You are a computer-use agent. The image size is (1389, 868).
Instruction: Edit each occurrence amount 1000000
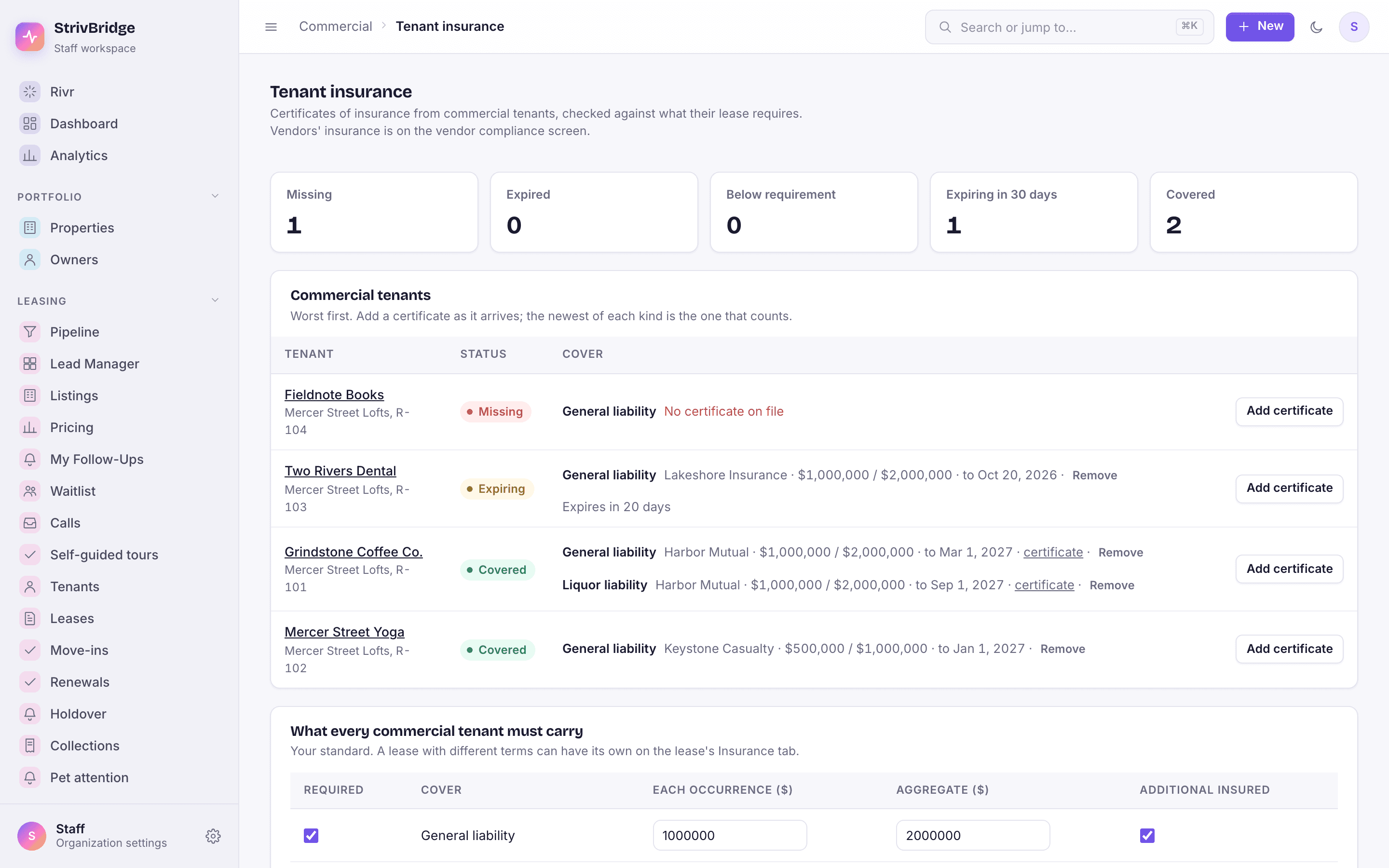tap(730, 835)
